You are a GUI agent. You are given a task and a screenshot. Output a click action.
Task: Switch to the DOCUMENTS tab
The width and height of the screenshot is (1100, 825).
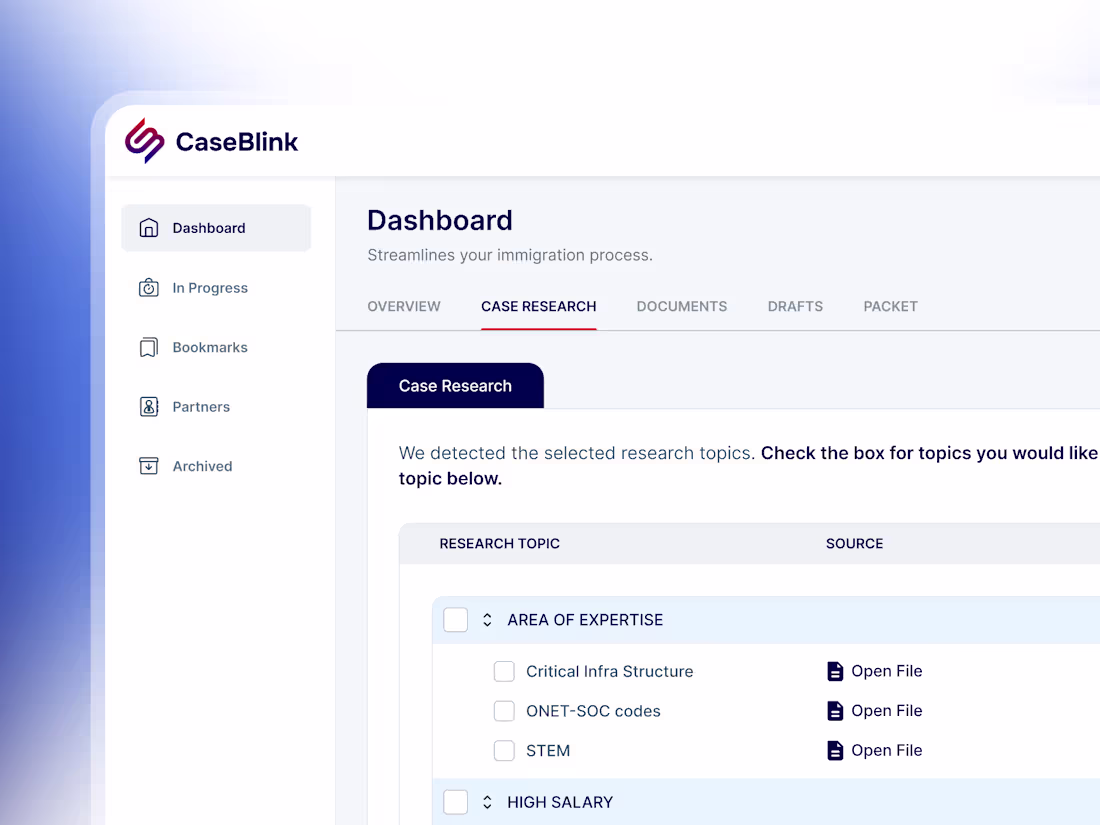[682, 307]
